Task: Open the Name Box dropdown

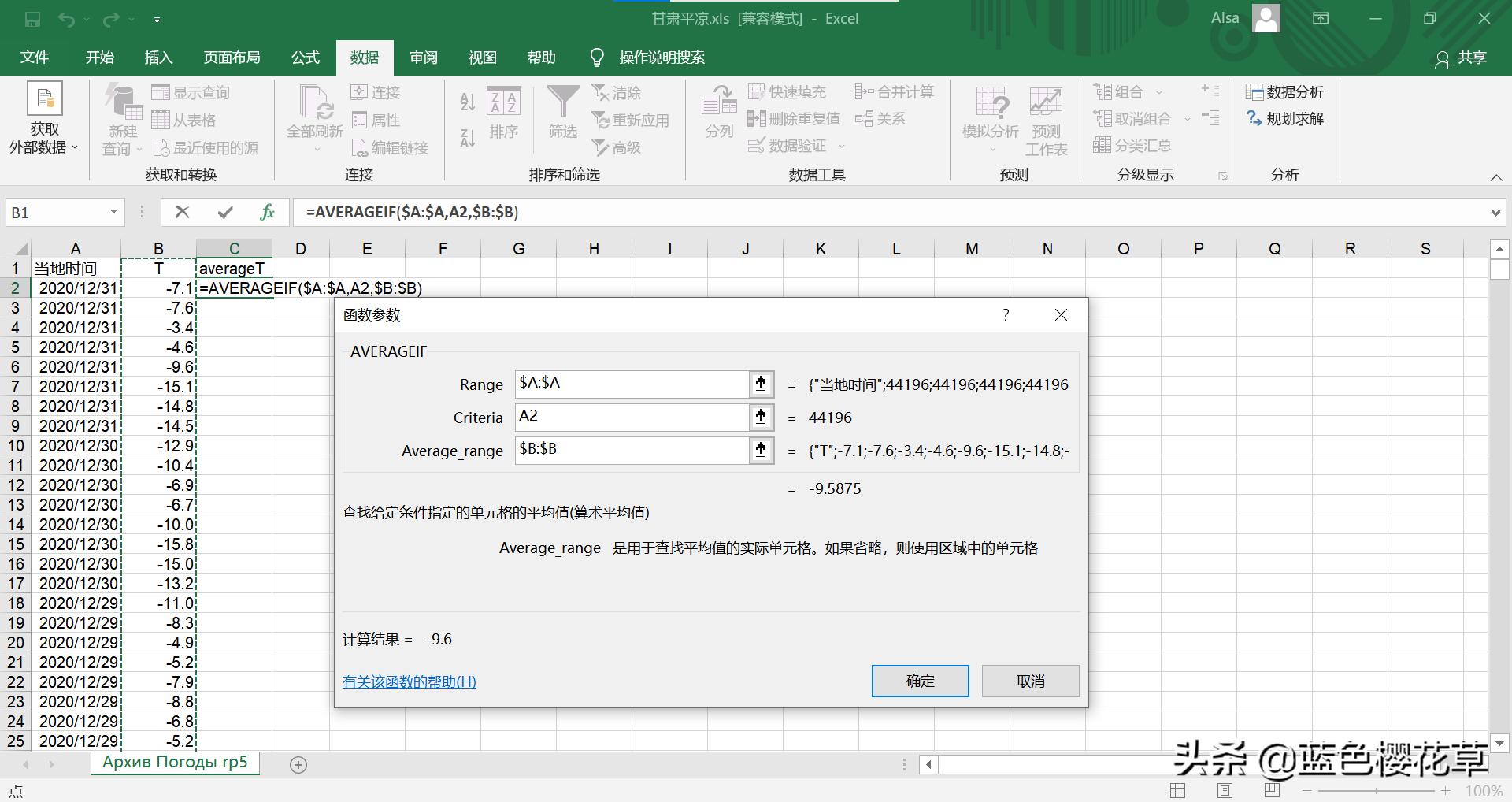Action: click(112, 212)
